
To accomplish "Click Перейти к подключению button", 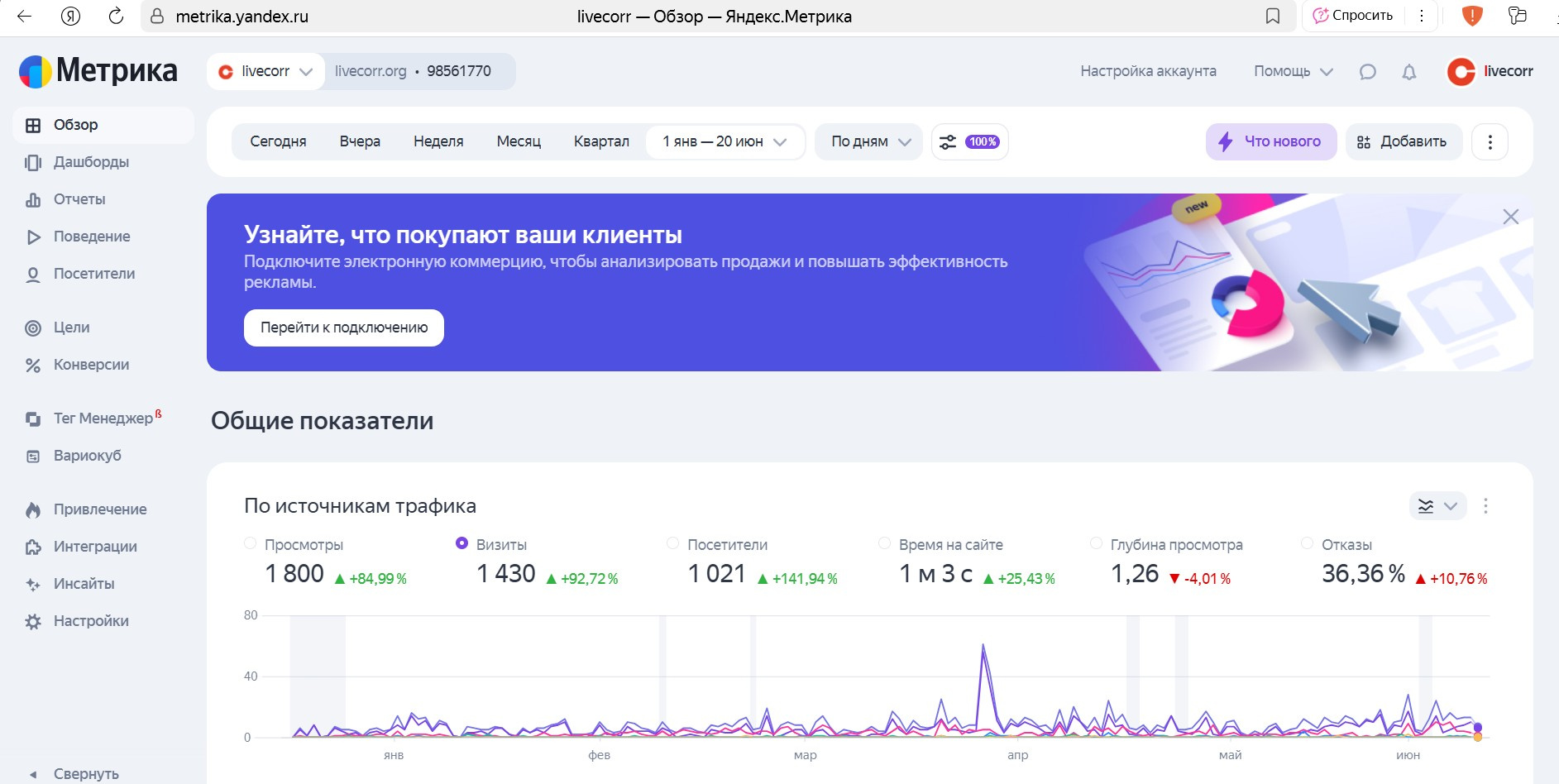I will 344,327.
